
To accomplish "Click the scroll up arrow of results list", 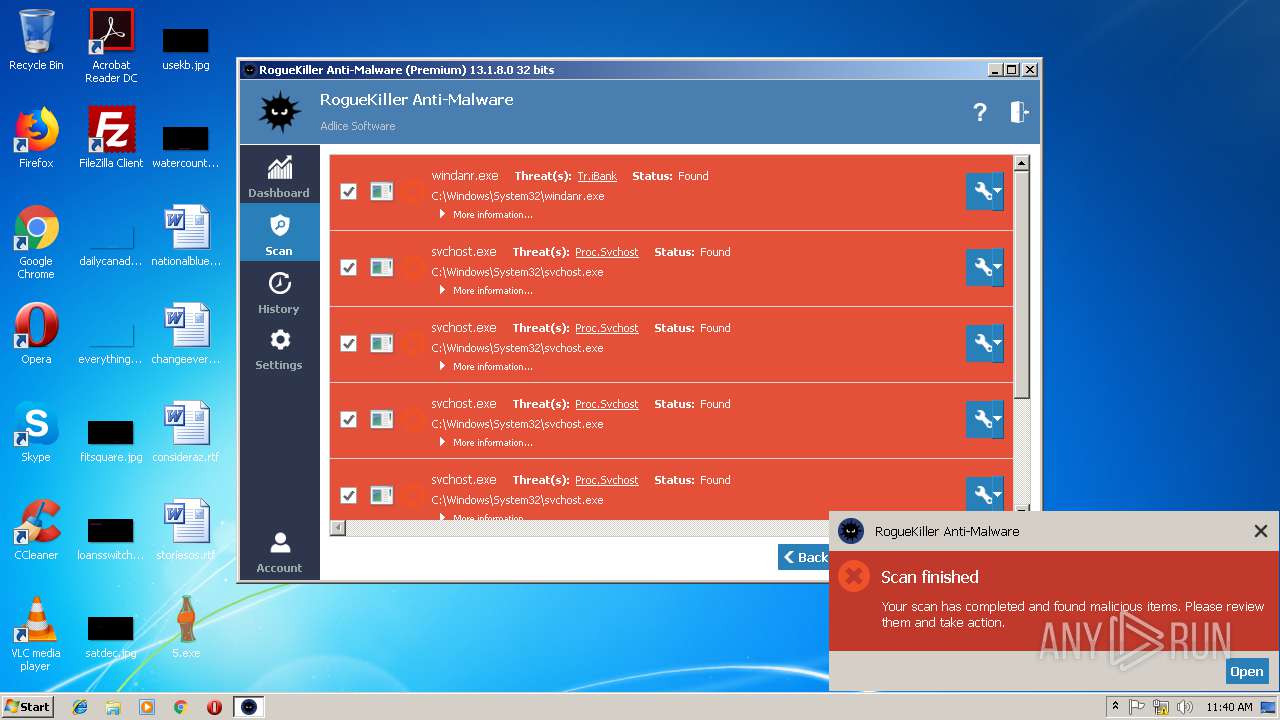I will [1021, 163].
